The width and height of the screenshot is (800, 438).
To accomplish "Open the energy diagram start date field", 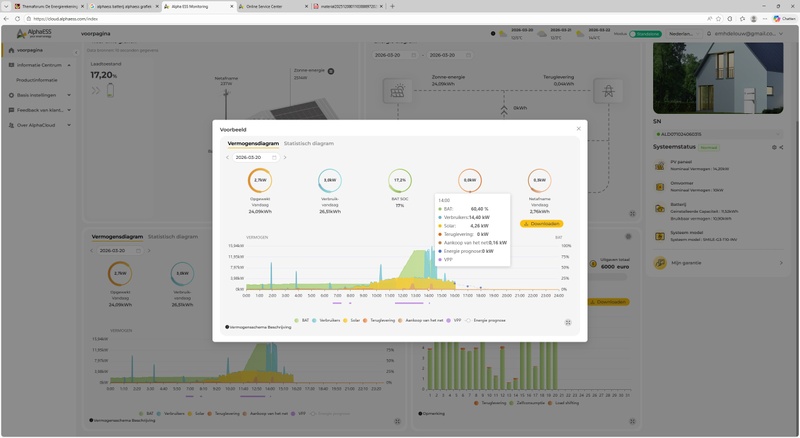I will point(395,55).
